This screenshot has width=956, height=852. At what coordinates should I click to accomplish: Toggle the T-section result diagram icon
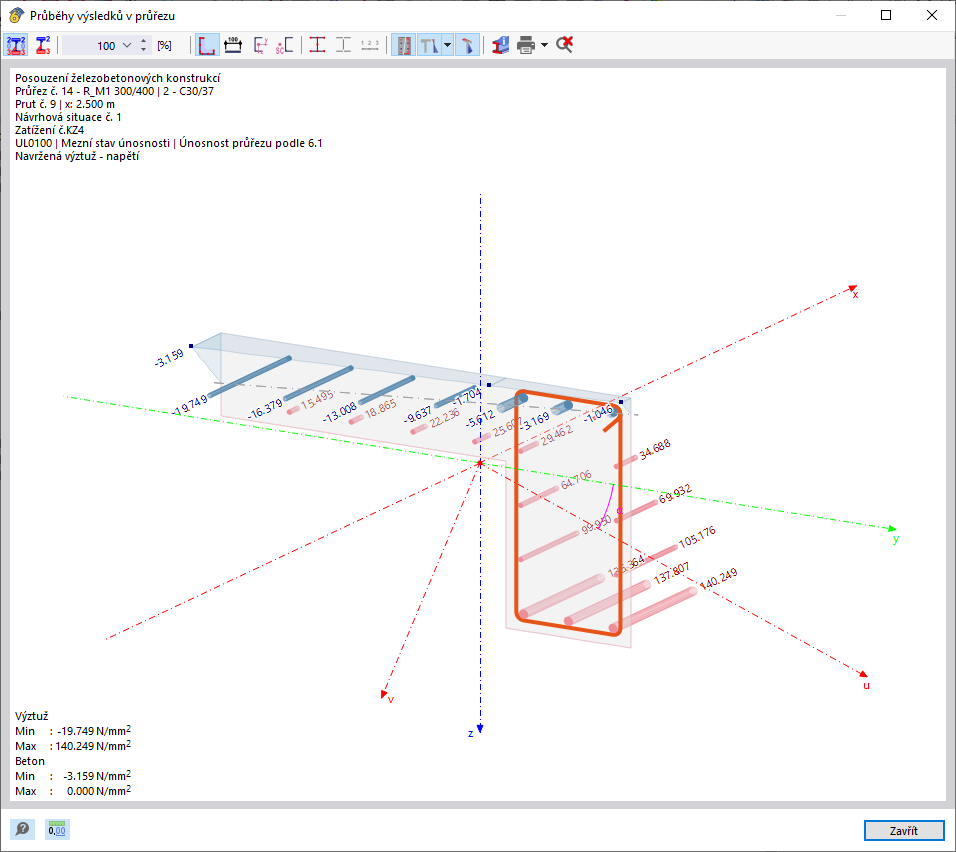(x=429, y=45)
